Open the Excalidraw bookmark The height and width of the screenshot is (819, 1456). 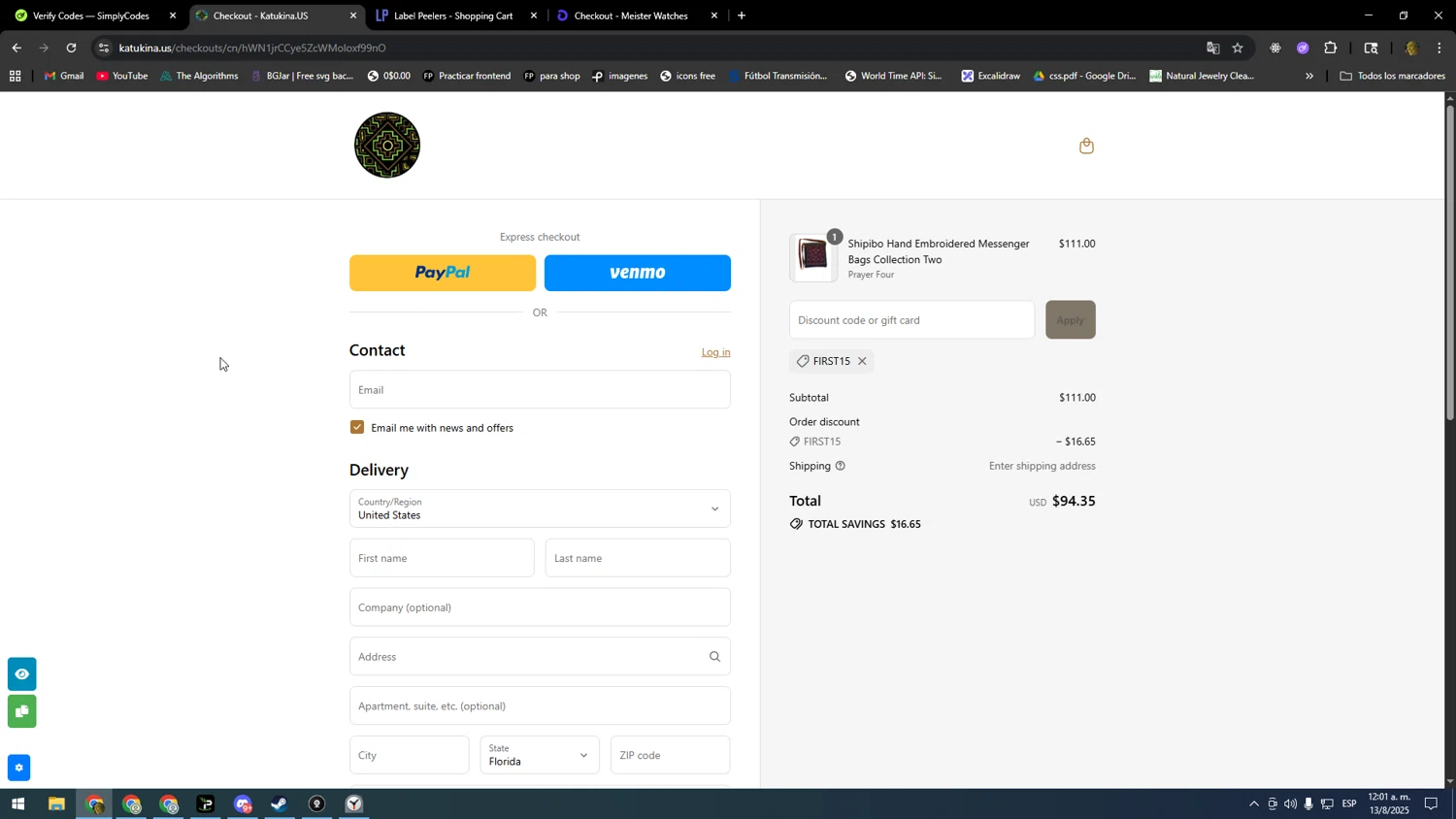[990, 76]
